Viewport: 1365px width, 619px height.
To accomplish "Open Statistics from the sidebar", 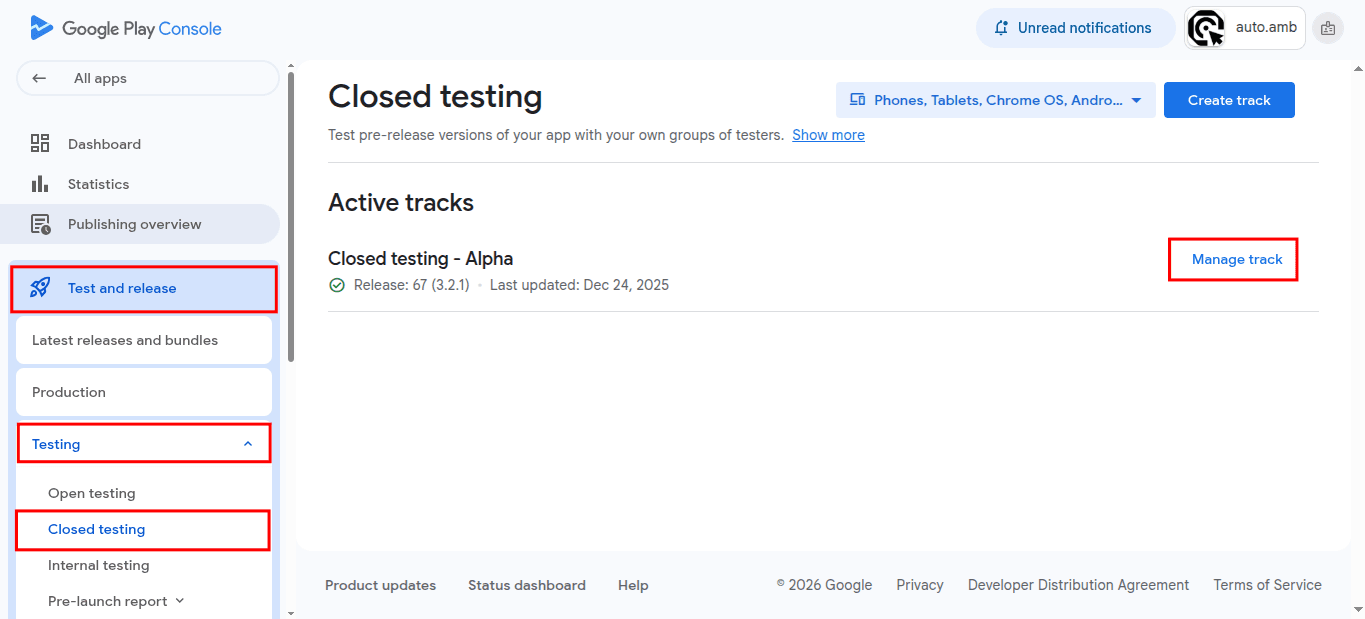I will [98, 184].
